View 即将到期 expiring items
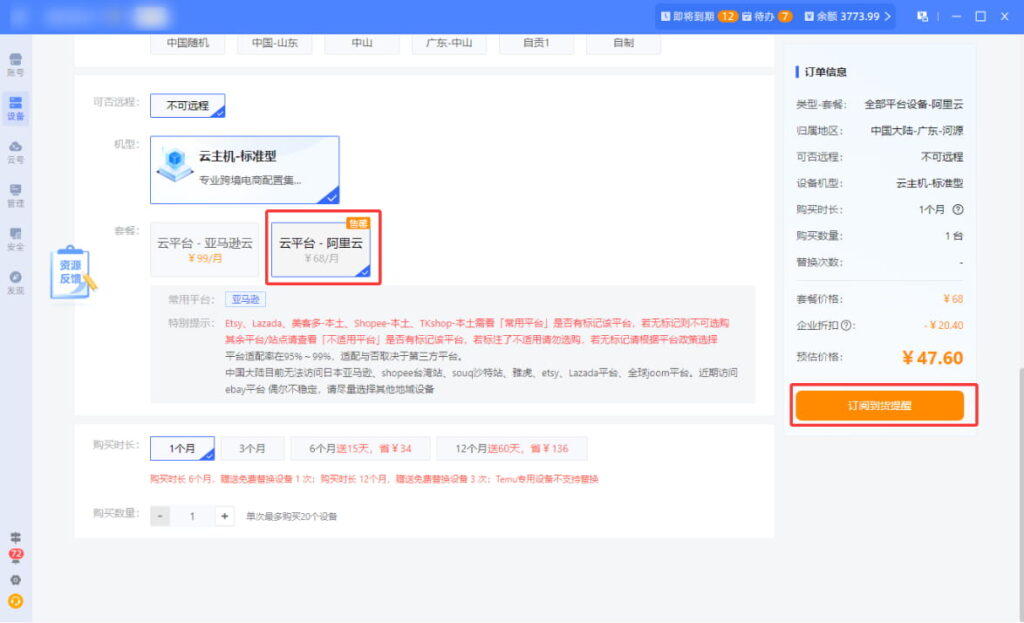Screen dimensions: 1024x623 click(x=698, y=16)
